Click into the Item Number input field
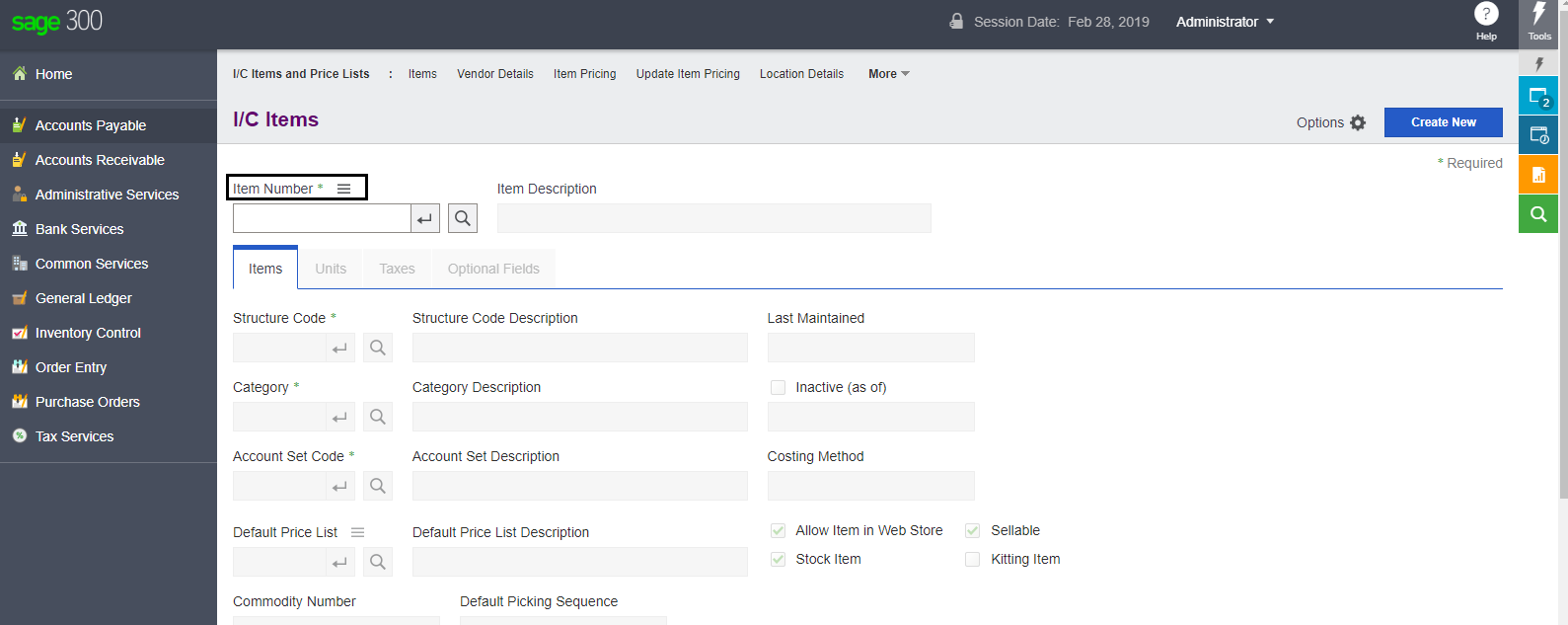Image resolution: width=1568 pixels, height=625 pixels. click(x=321, y=218)
